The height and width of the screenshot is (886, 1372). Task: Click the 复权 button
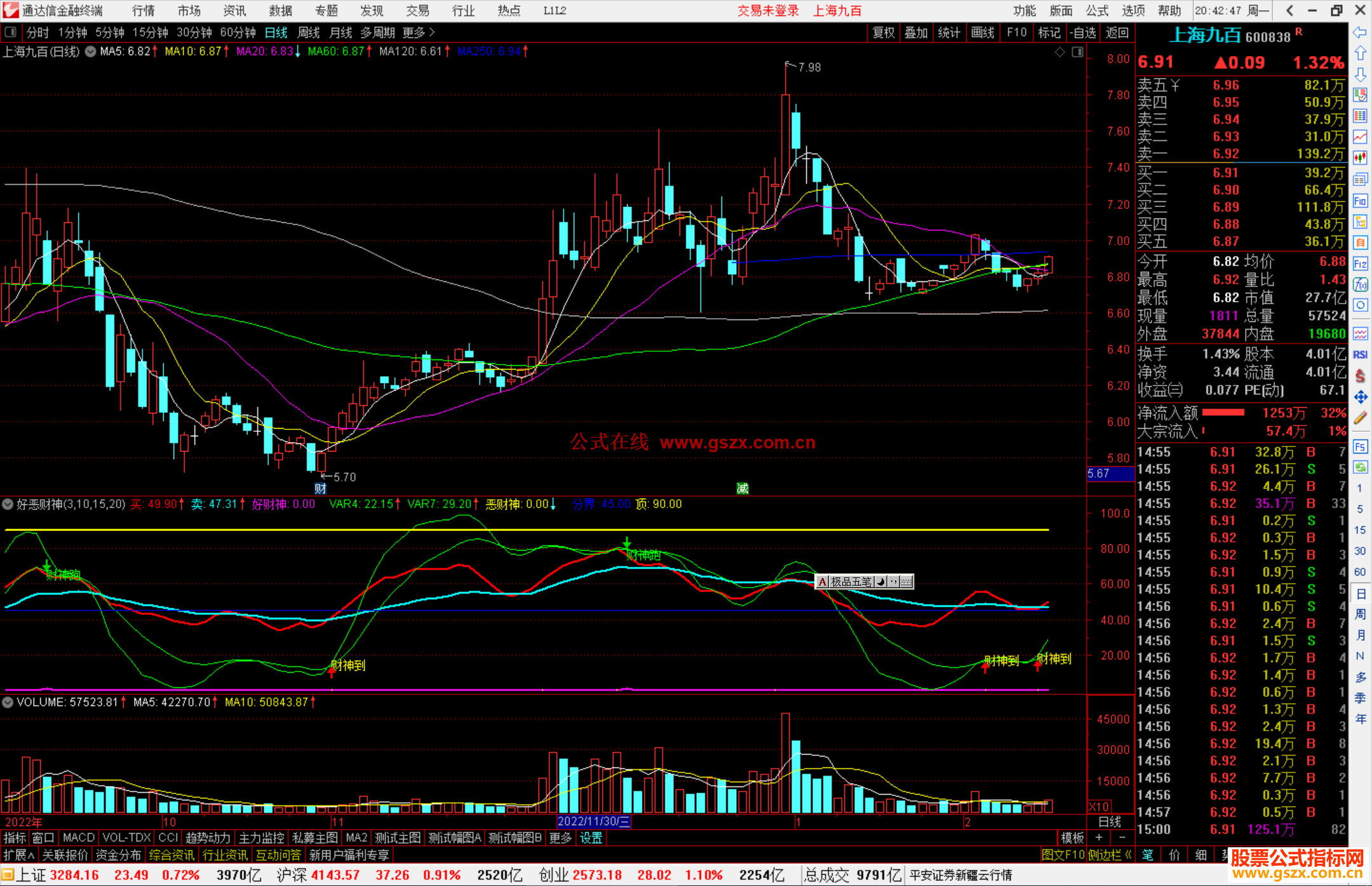point(884,32)
